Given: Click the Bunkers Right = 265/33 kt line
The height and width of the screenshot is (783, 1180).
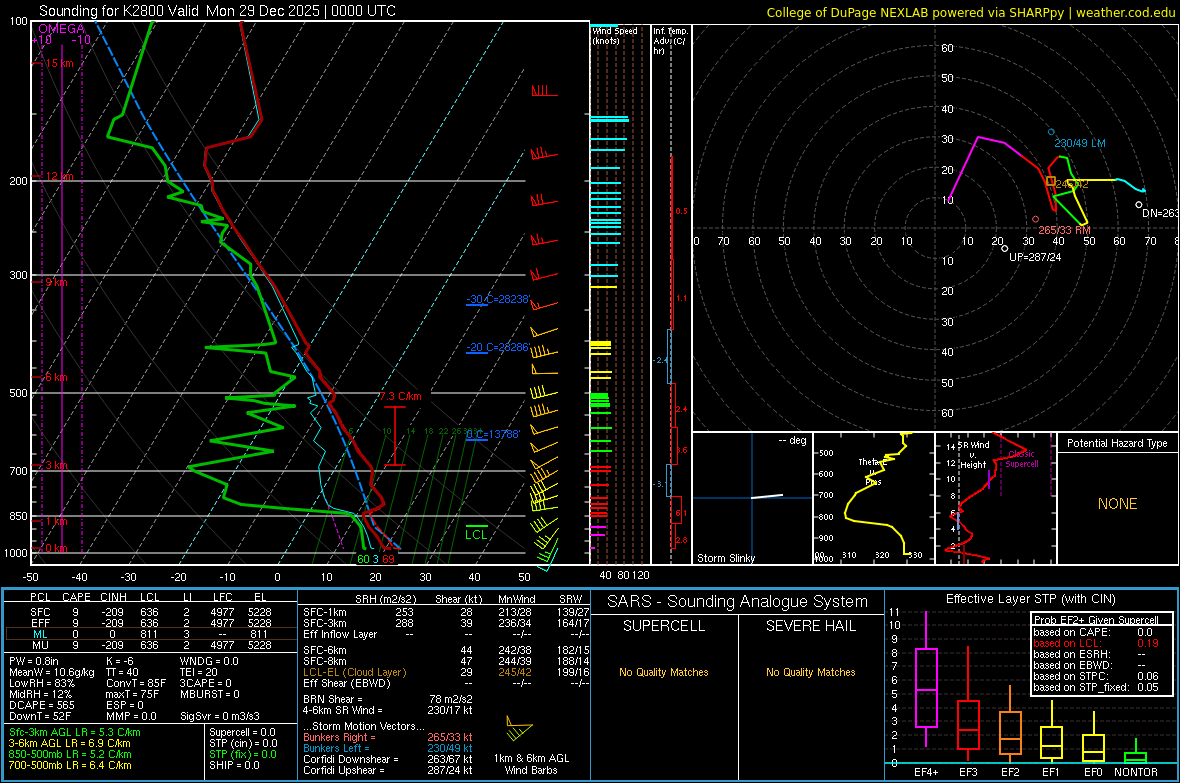Looking at the screenshot, I should [388, 737].
